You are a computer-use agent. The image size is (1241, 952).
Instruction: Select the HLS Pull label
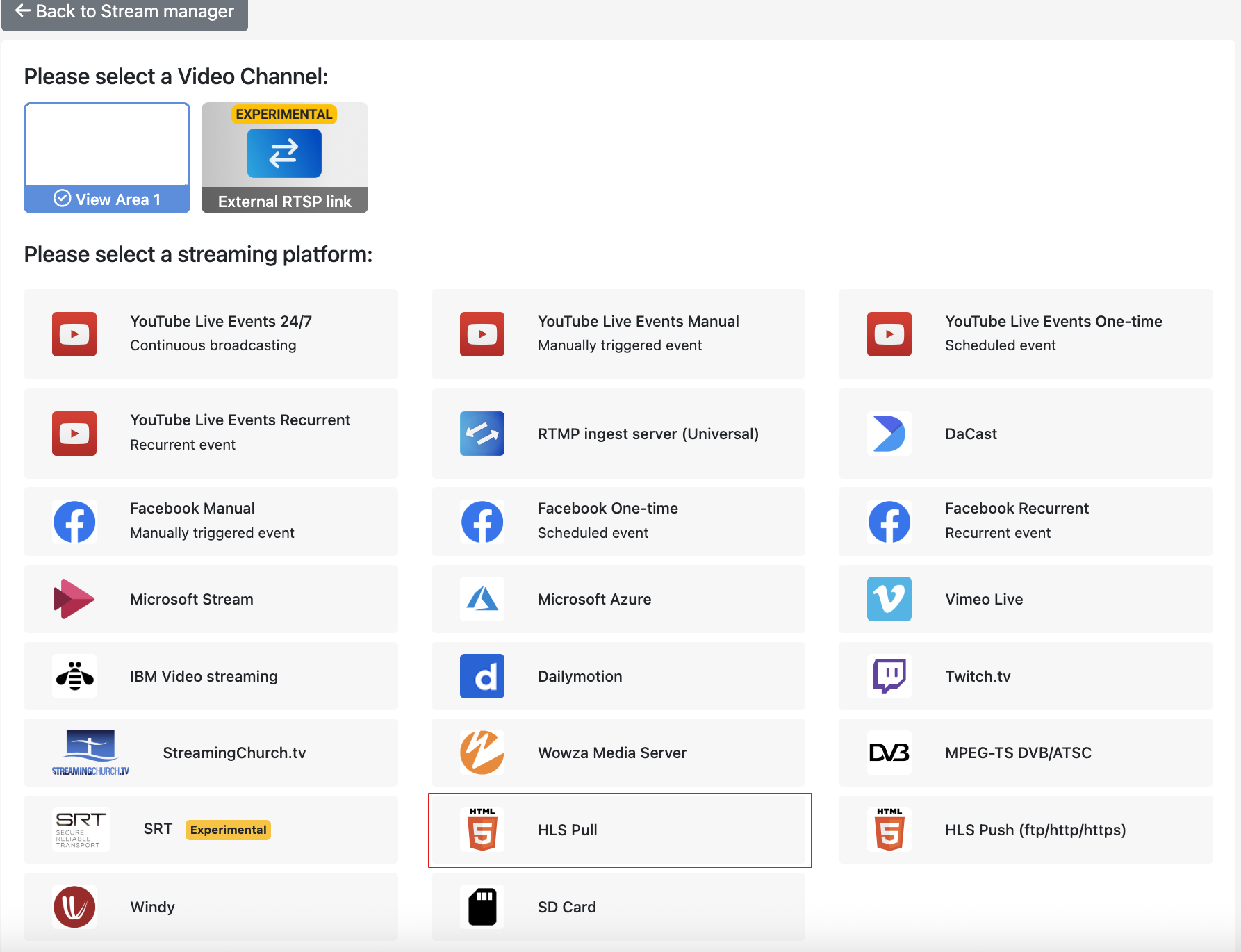point(568,830)
